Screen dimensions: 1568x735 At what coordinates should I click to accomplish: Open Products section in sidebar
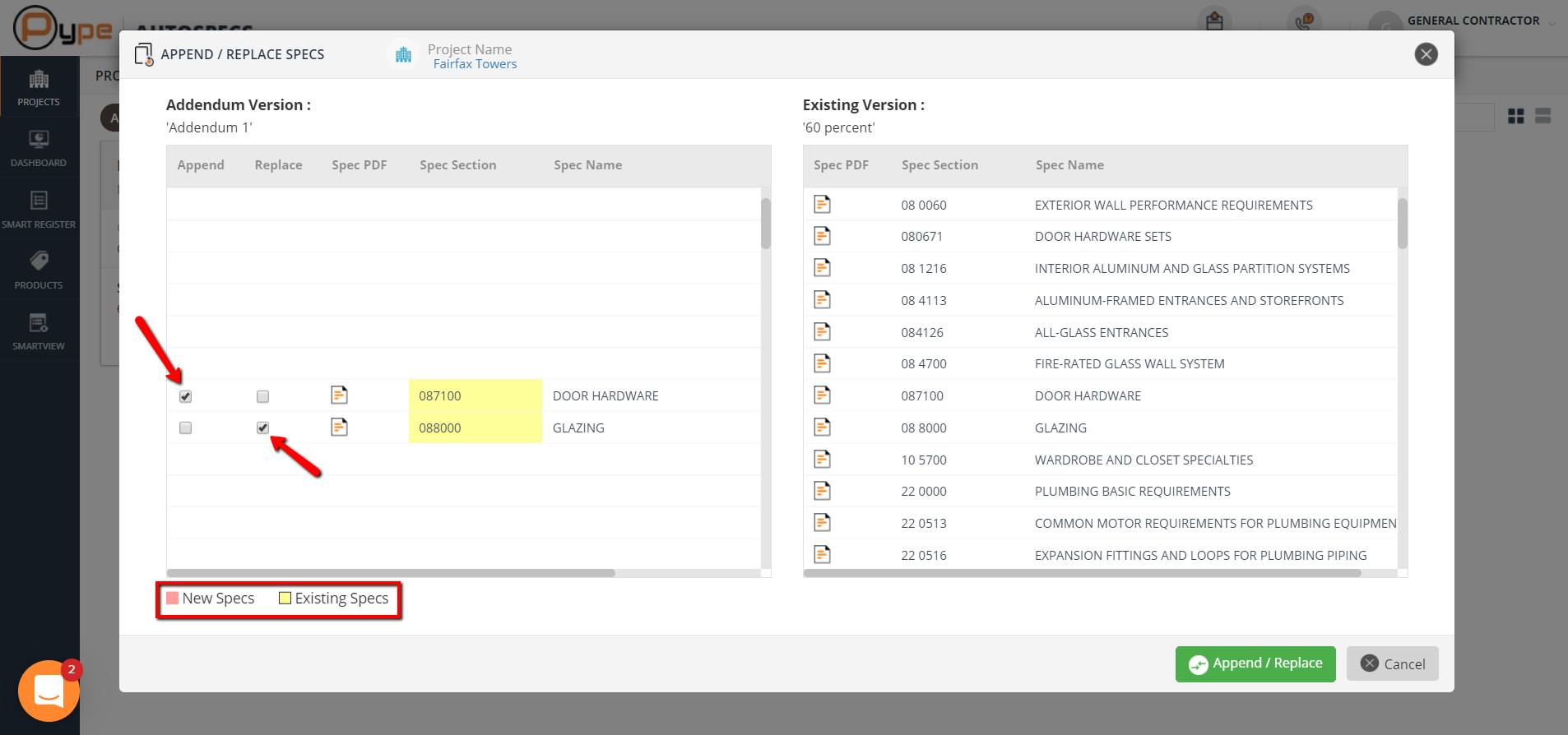[39, 270]
